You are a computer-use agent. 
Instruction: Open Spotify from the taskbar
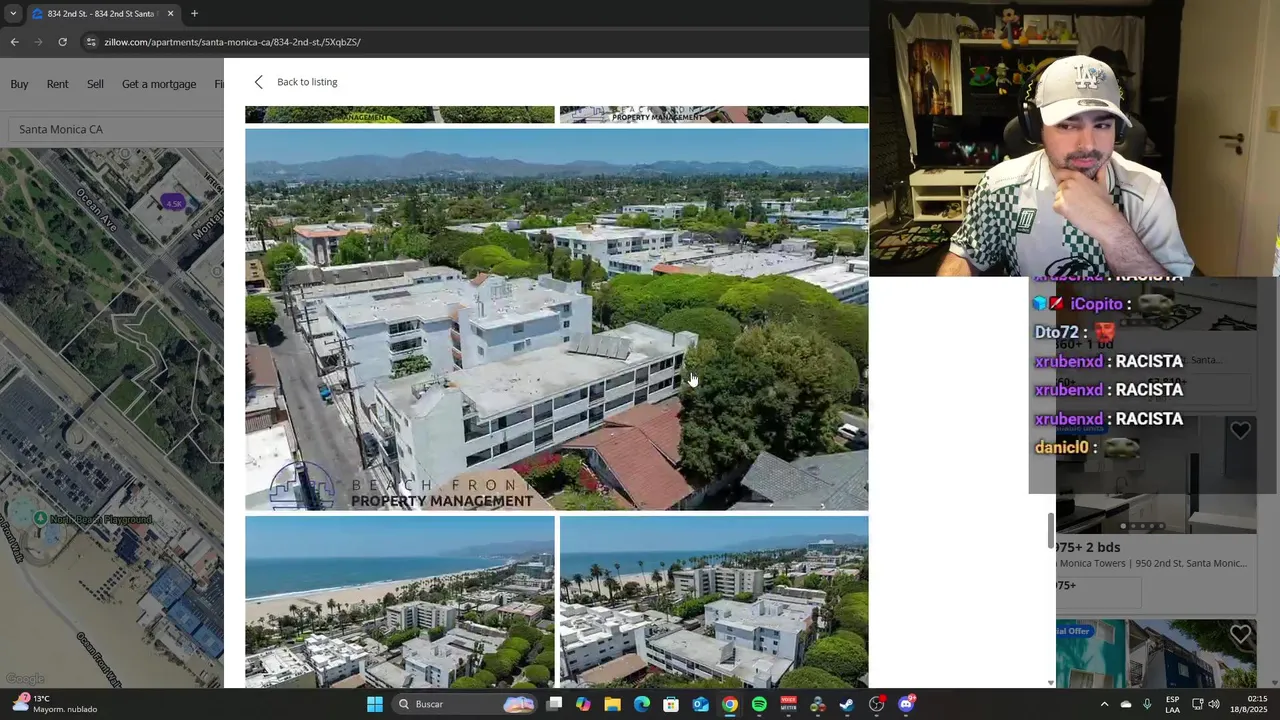point(759,704)
